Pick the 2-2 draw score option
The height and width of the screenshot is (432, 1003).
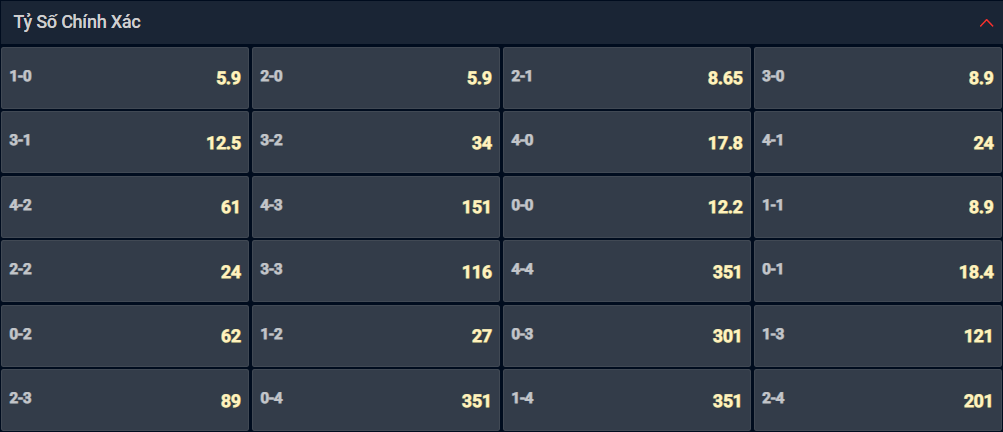pos(125,271)
